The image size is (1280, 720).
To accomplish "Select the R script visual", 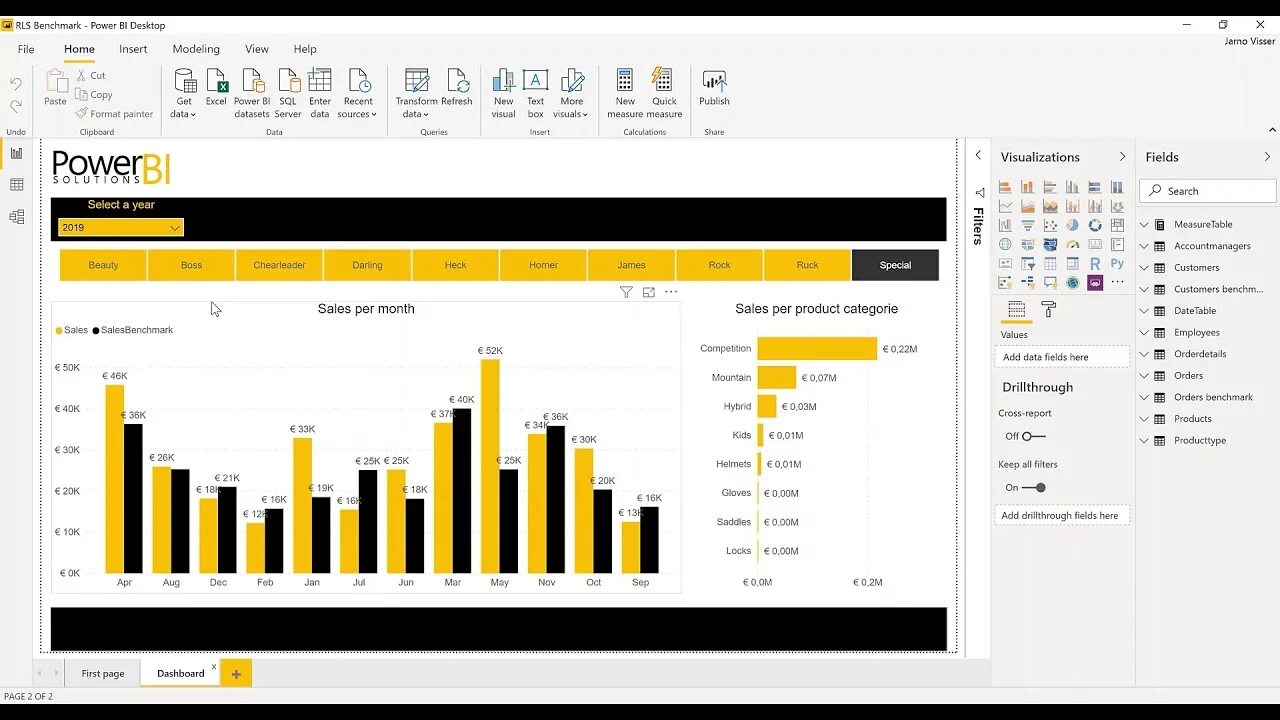I will point(1095,264).
